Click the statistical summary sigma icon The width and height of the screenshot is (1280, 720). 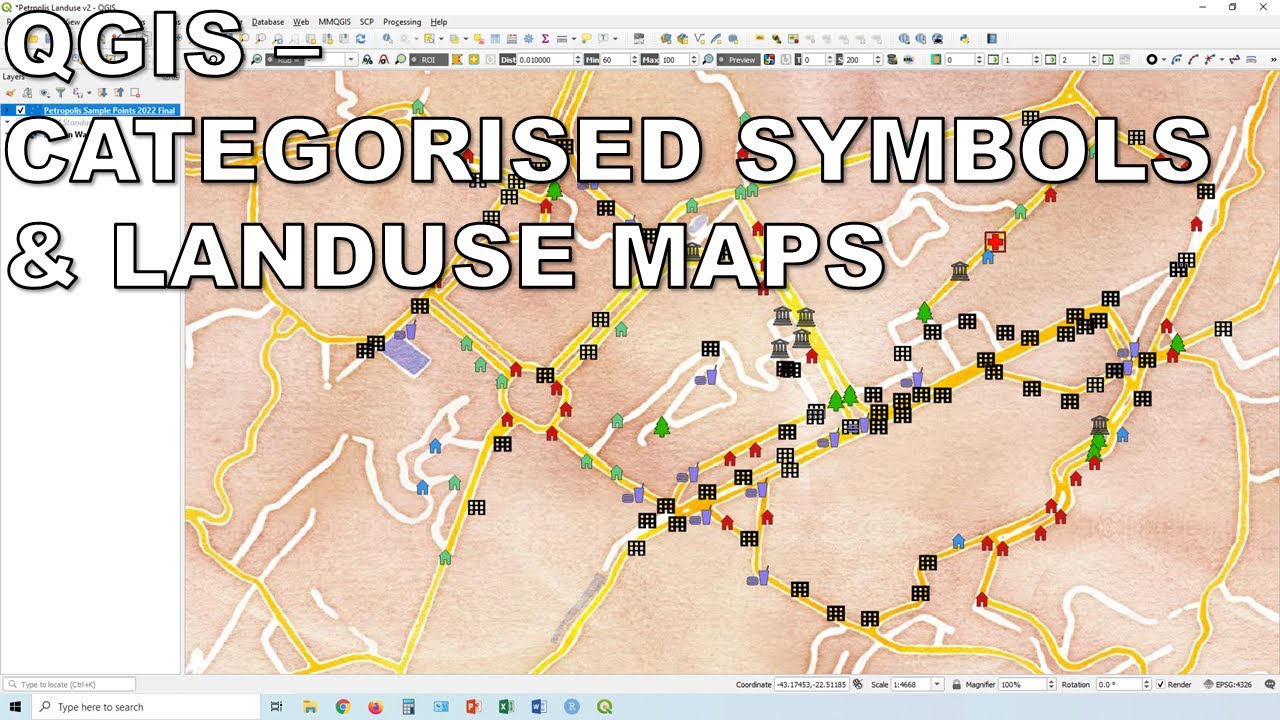[545, 38]
